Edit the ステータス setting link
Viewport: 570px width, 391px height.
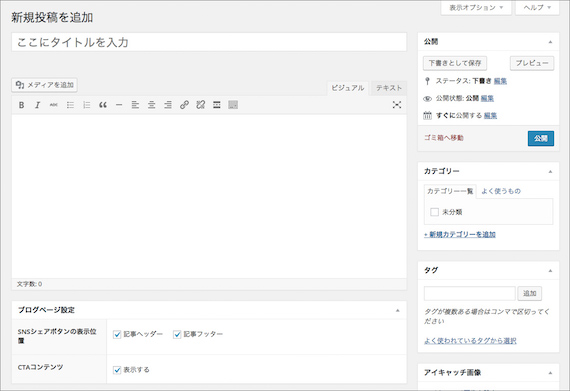pos(500,81)
